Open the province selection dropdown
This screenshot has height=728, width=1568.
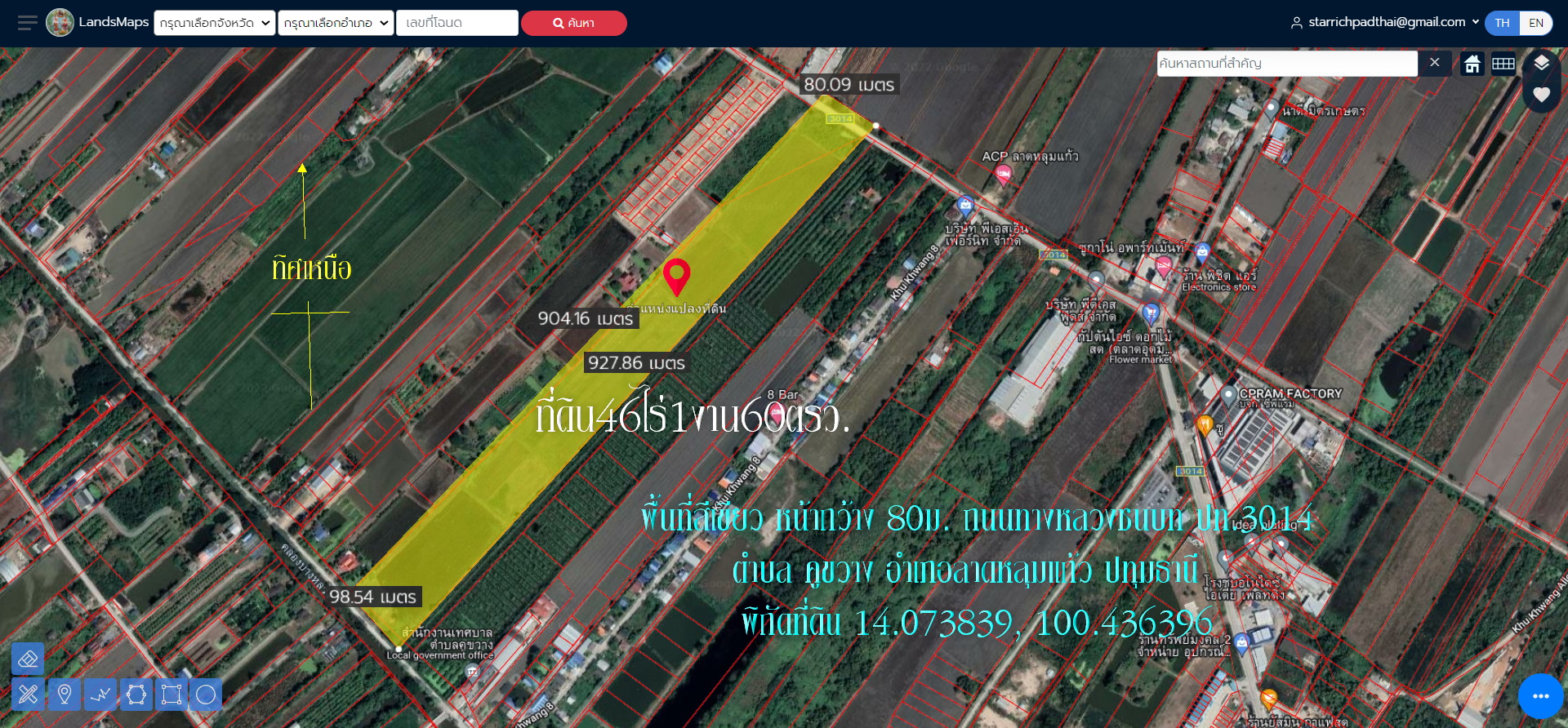[215, 23]
